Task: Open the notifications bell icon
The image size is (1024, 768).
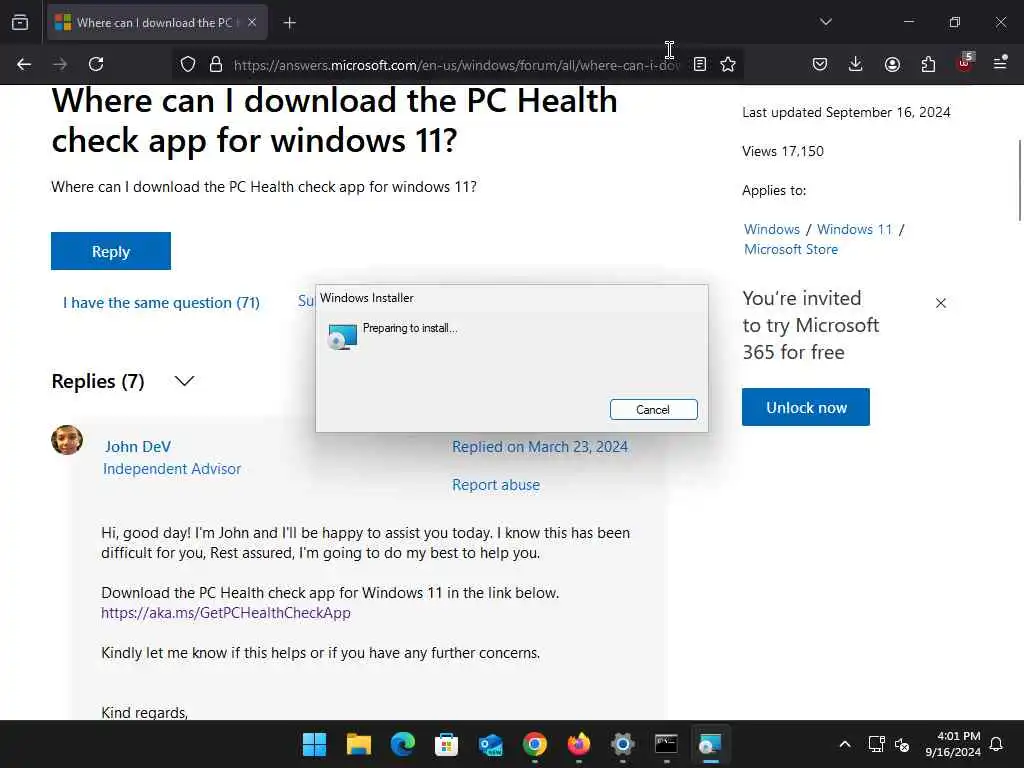Action: (997, 744)
